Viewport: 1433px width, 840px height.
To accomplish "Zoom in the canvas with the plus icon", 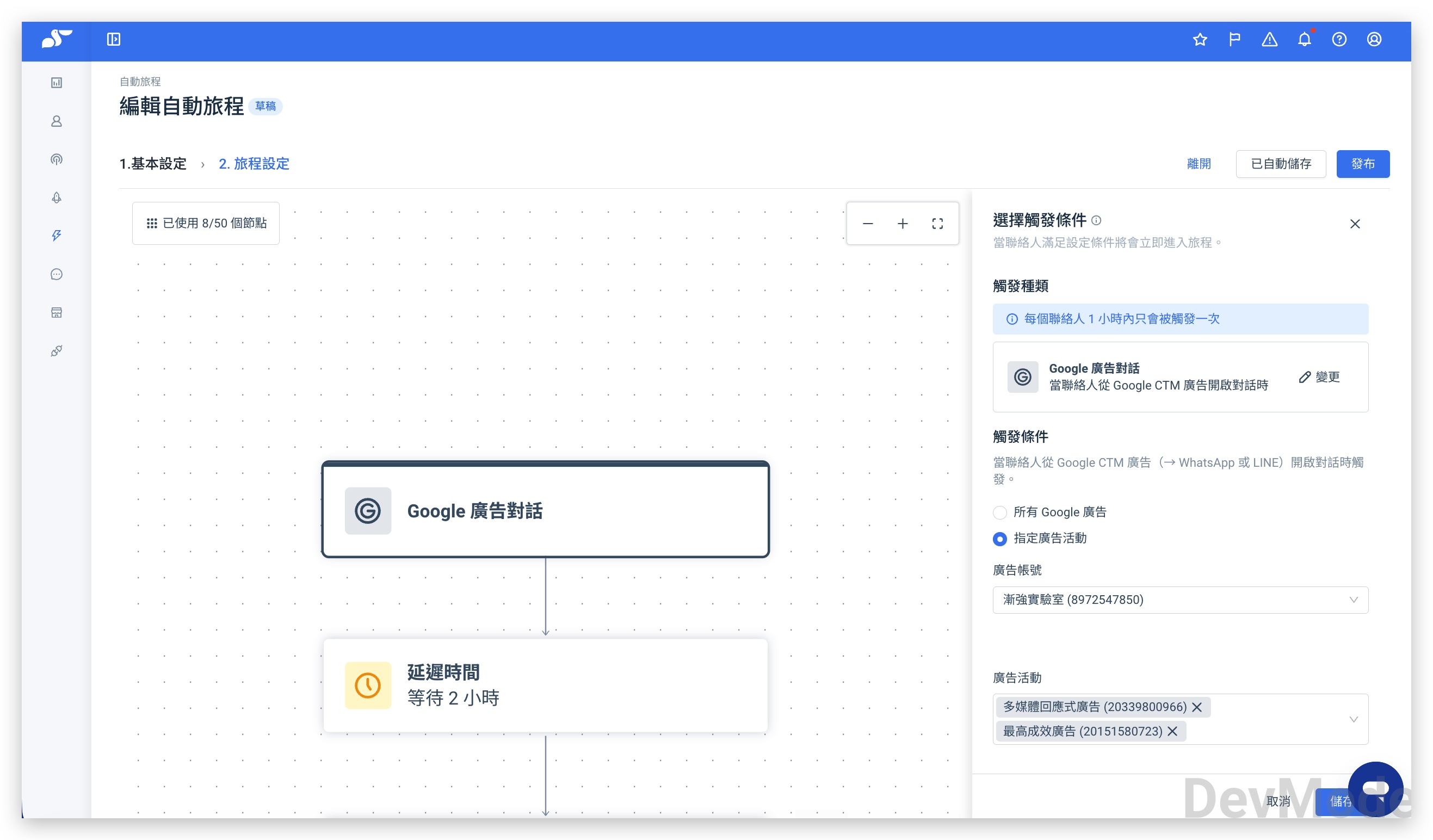I will [x=903, y=224].
